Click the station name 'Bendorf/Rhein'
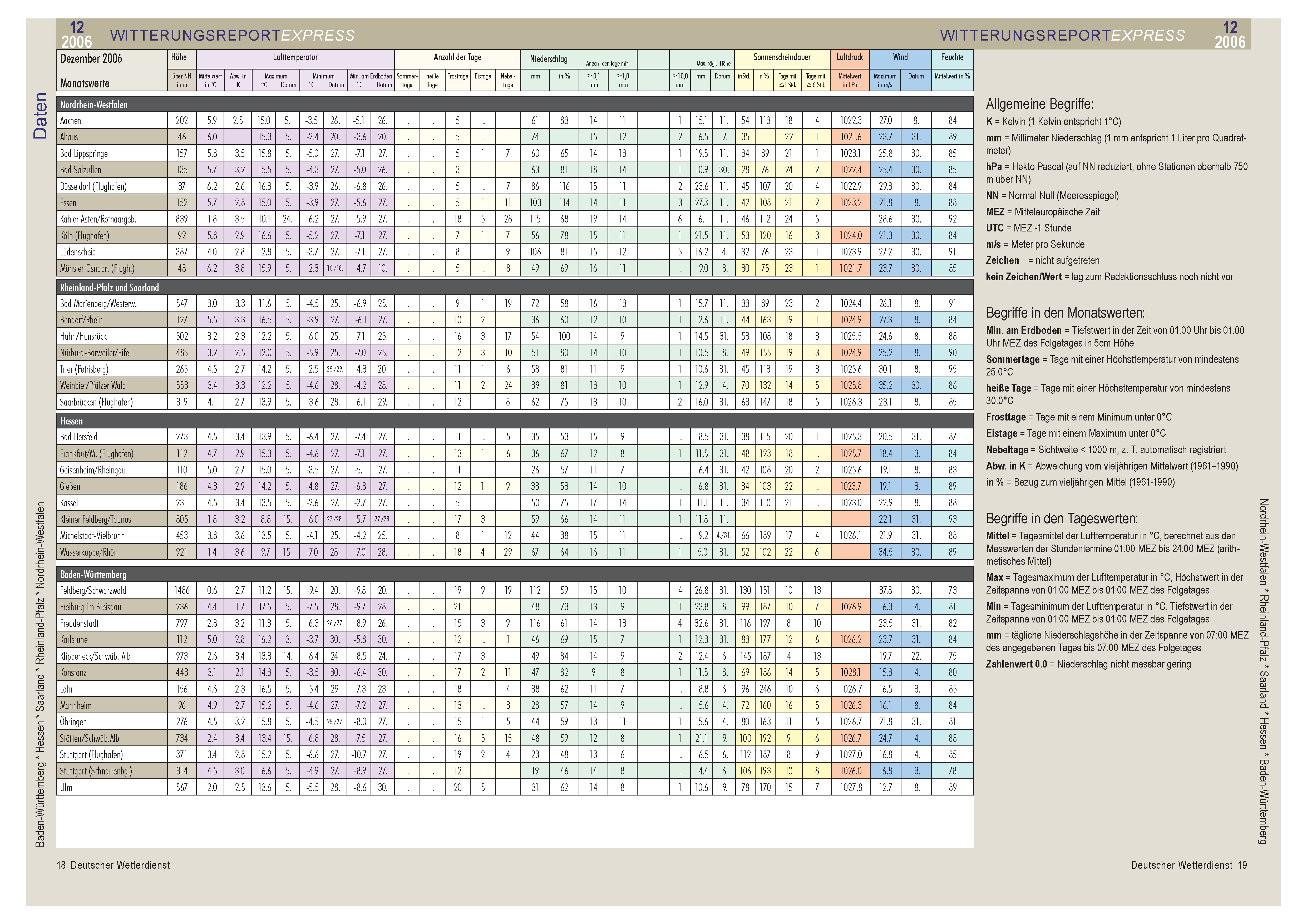1307x924 pixels. pos(81,320)
